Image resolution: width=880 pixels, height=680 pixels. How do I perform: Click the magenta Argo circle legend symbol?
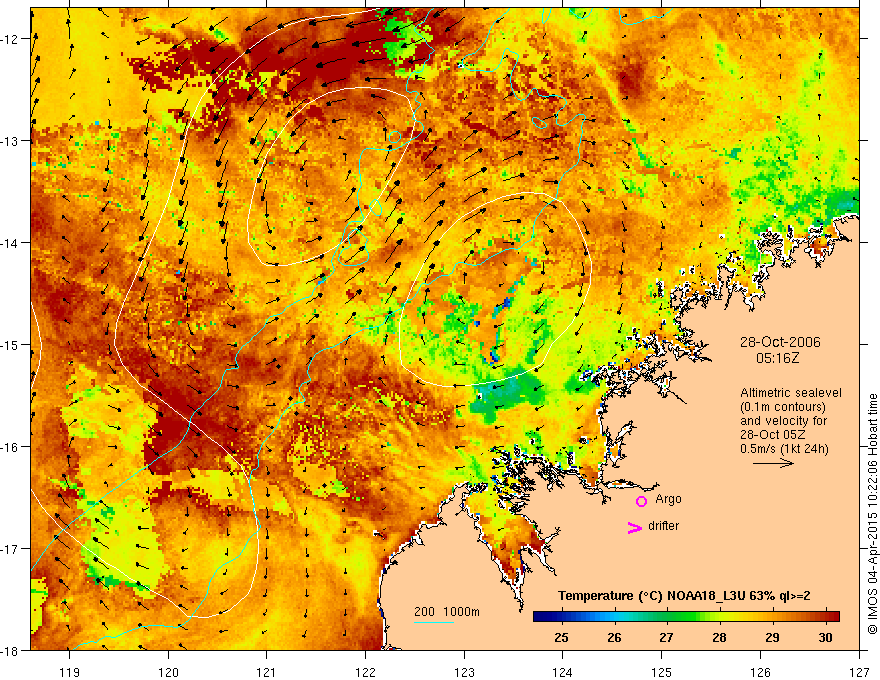coord(641,501)
